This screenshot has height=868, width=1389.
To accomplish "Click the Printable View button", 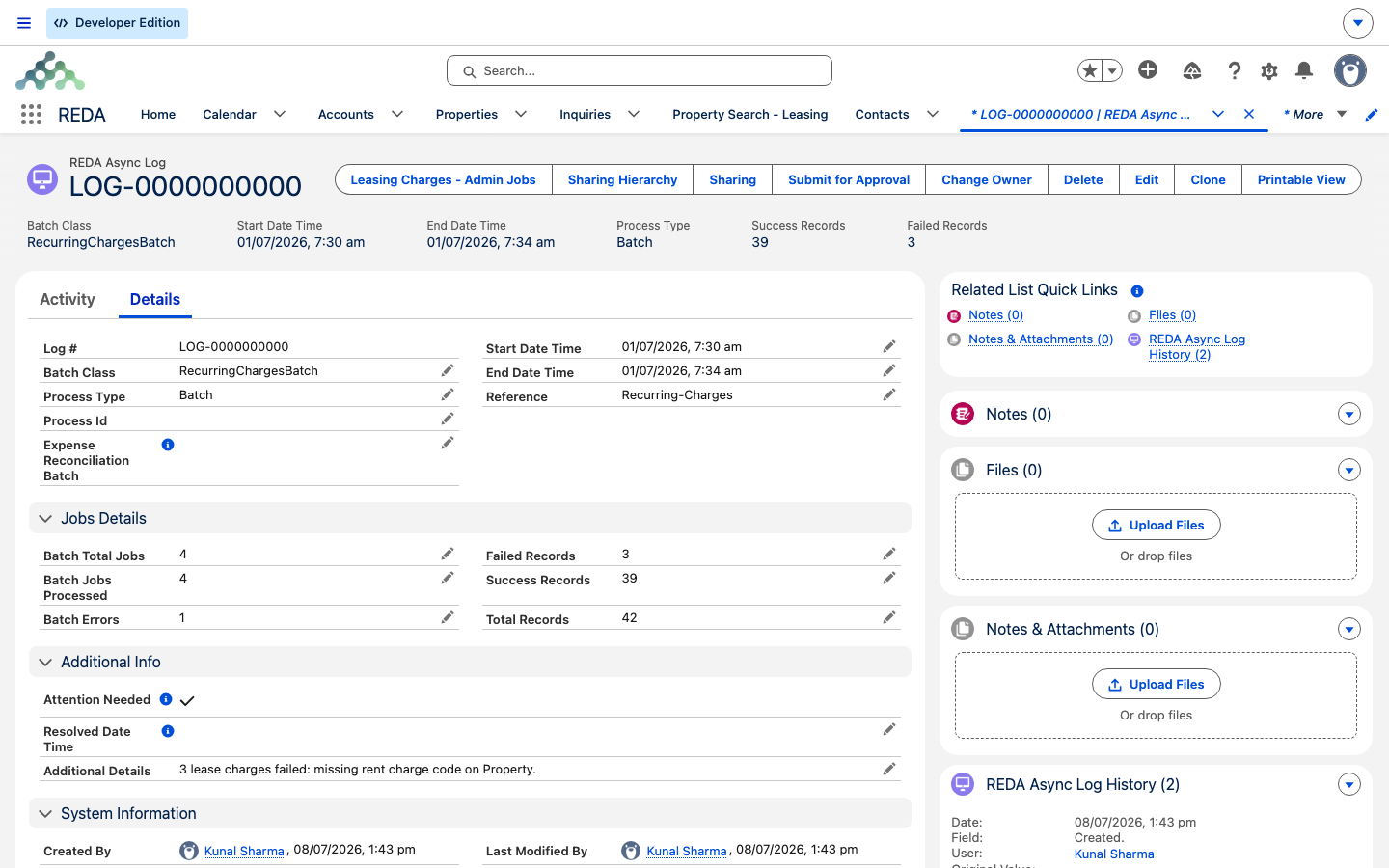I will (1301, 180).
